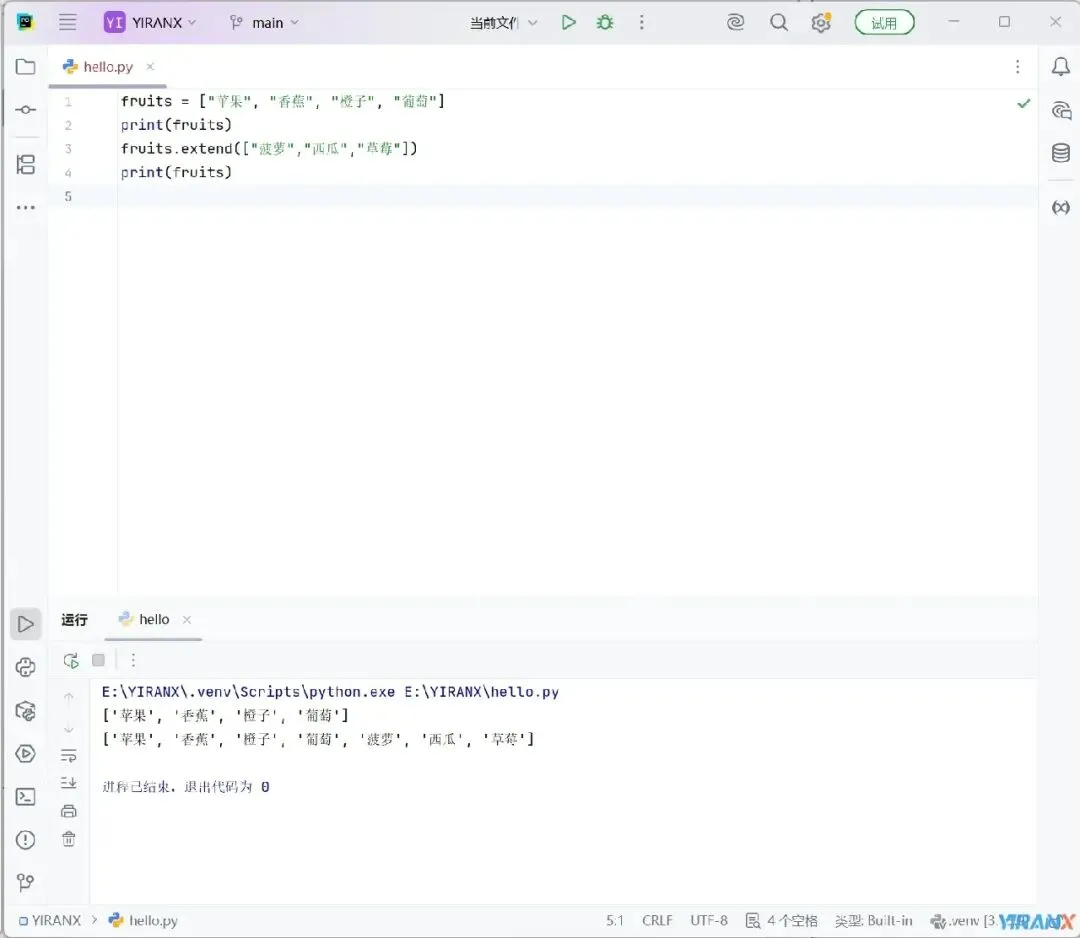Screen dimensions: 1080x938
Task: Toggle the Run tool window
Action: click(25, 624)
